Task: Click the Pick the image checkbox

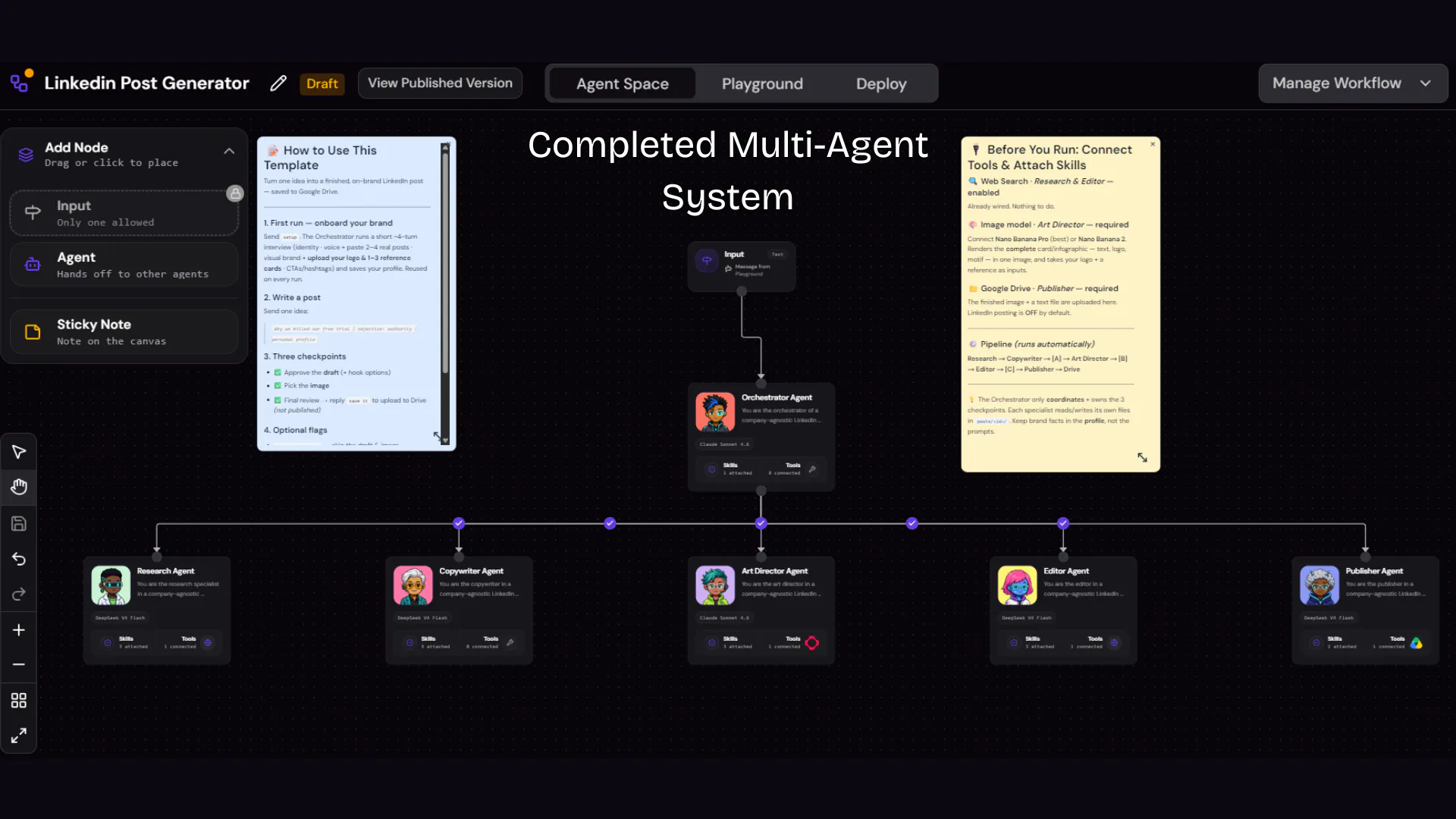Action: pos(278,386)
